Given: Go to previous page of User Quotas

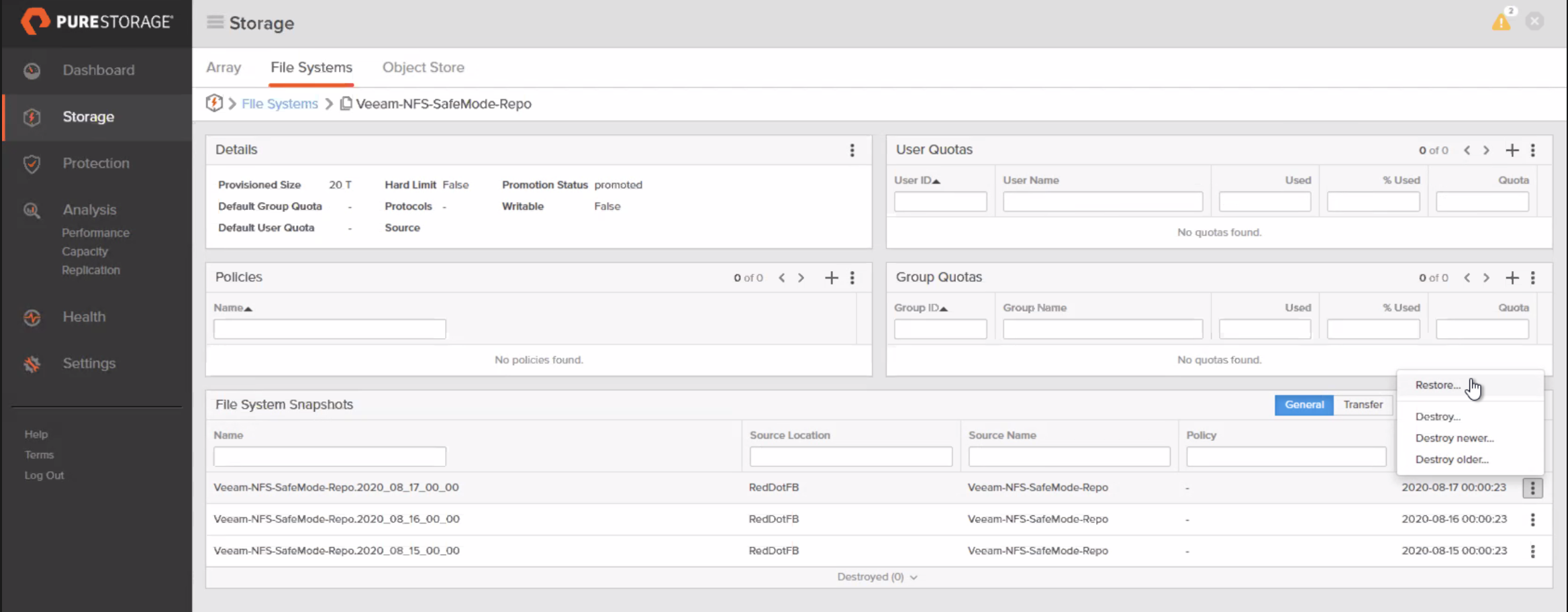Looking at the screenshot, I should [x=1467, y=150].
